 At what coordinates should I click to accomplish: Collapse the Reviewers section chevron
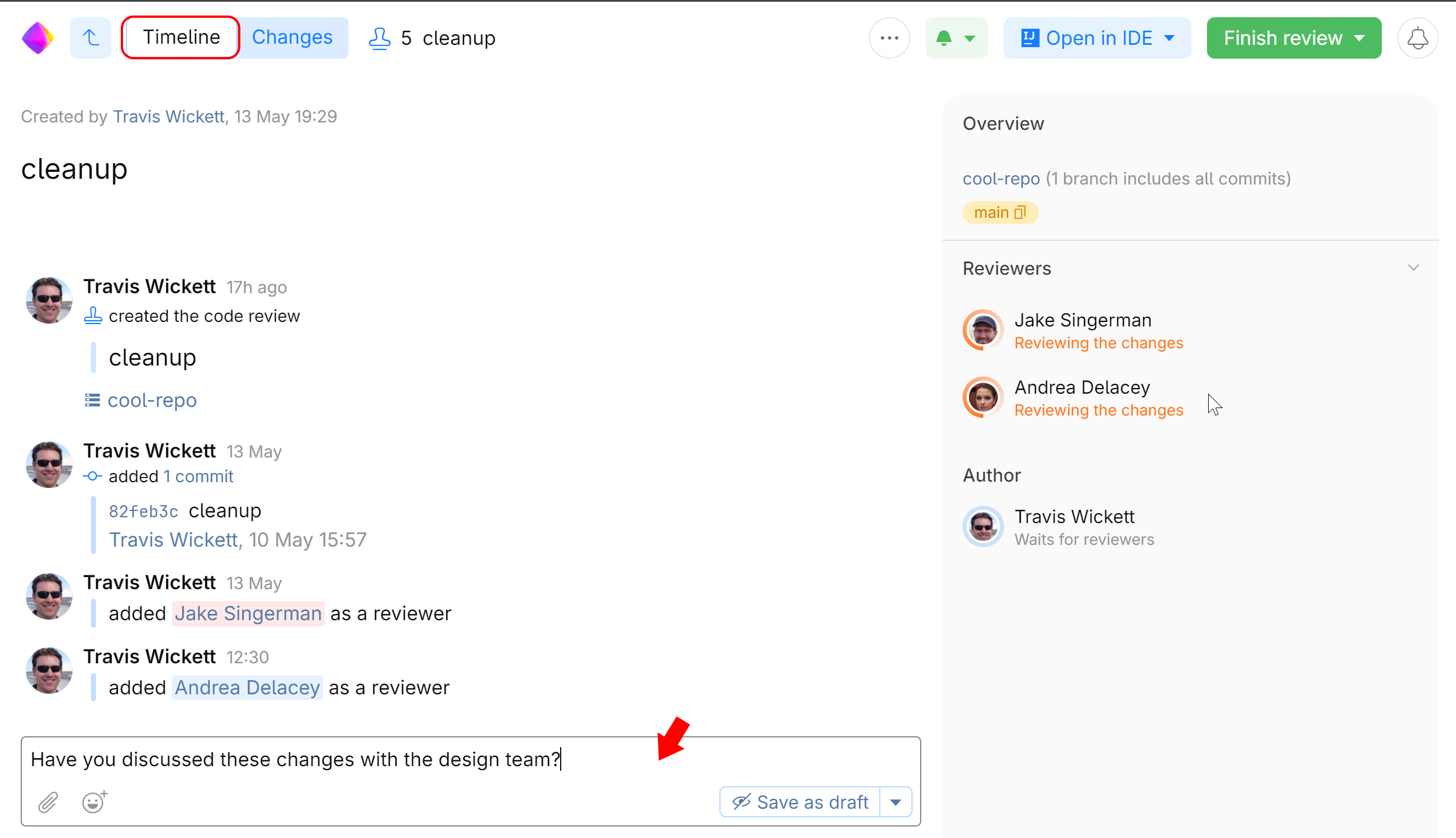1413,268
